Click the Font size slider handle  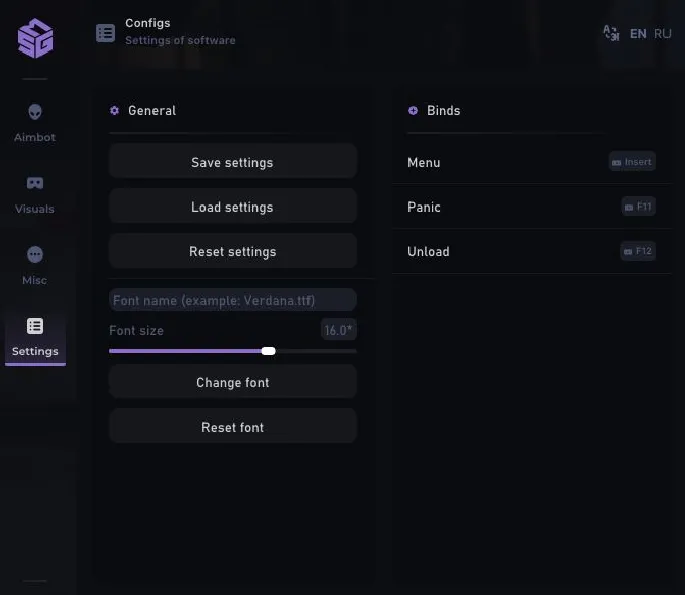click(268, 351)
